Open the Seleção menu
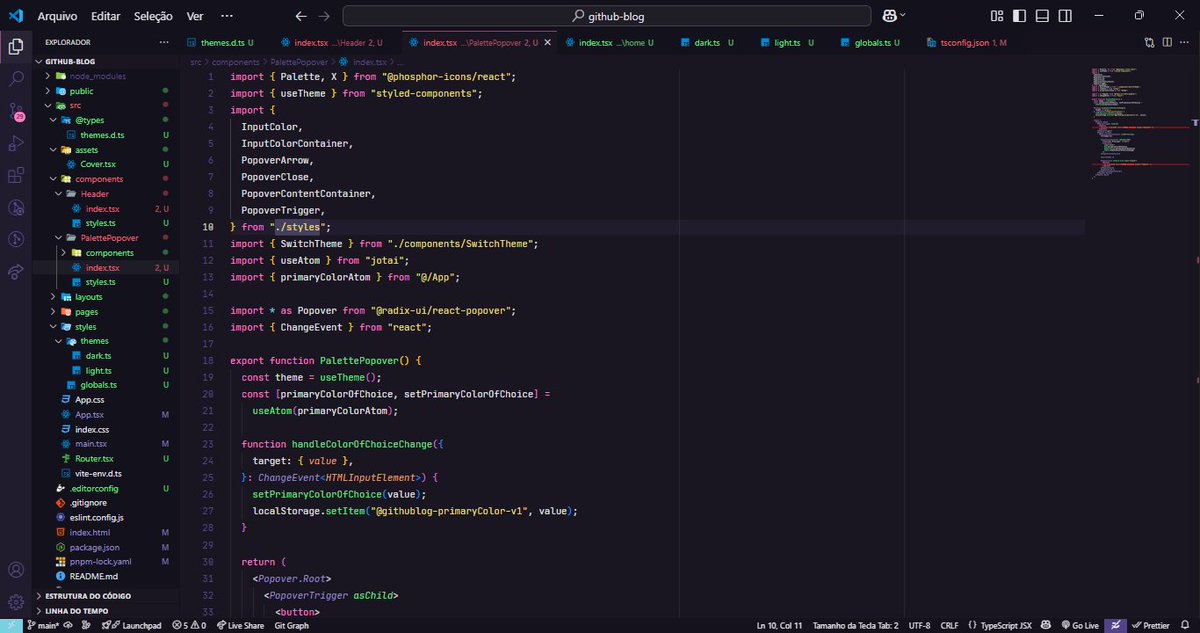The image size is (1200, 633). coord(153,16)
